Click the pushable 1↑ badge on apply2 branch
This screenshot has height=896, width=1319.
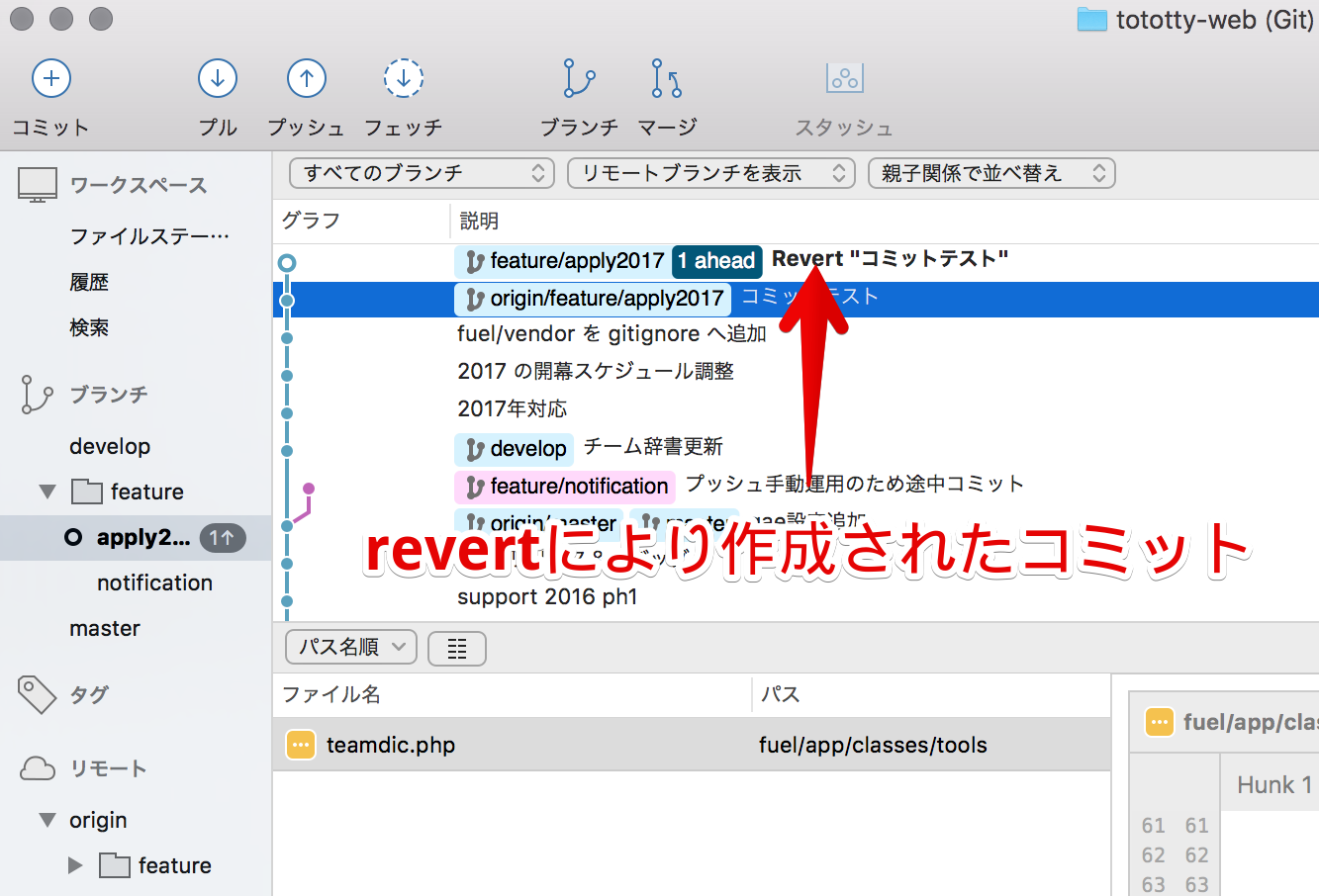pos(222,537)
